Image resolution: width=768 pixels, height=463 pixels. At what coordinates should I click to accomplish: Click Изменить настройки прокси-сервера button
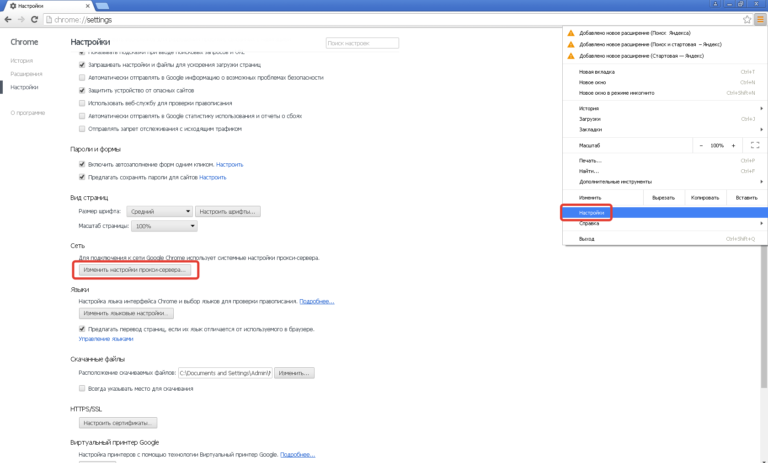pyautogui.click(x=135, y=269)
